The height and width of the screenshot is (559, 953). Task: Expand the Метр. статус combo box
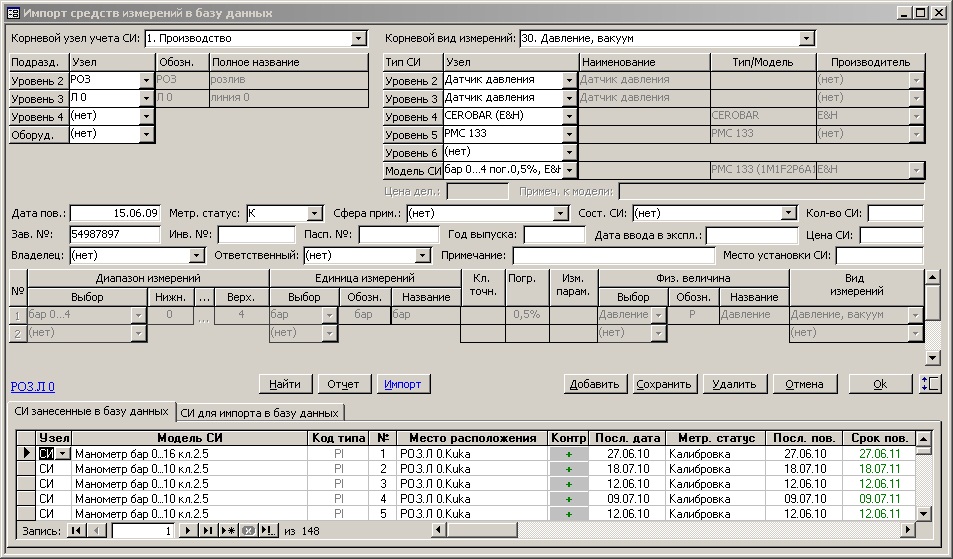(x=312, y=213)
